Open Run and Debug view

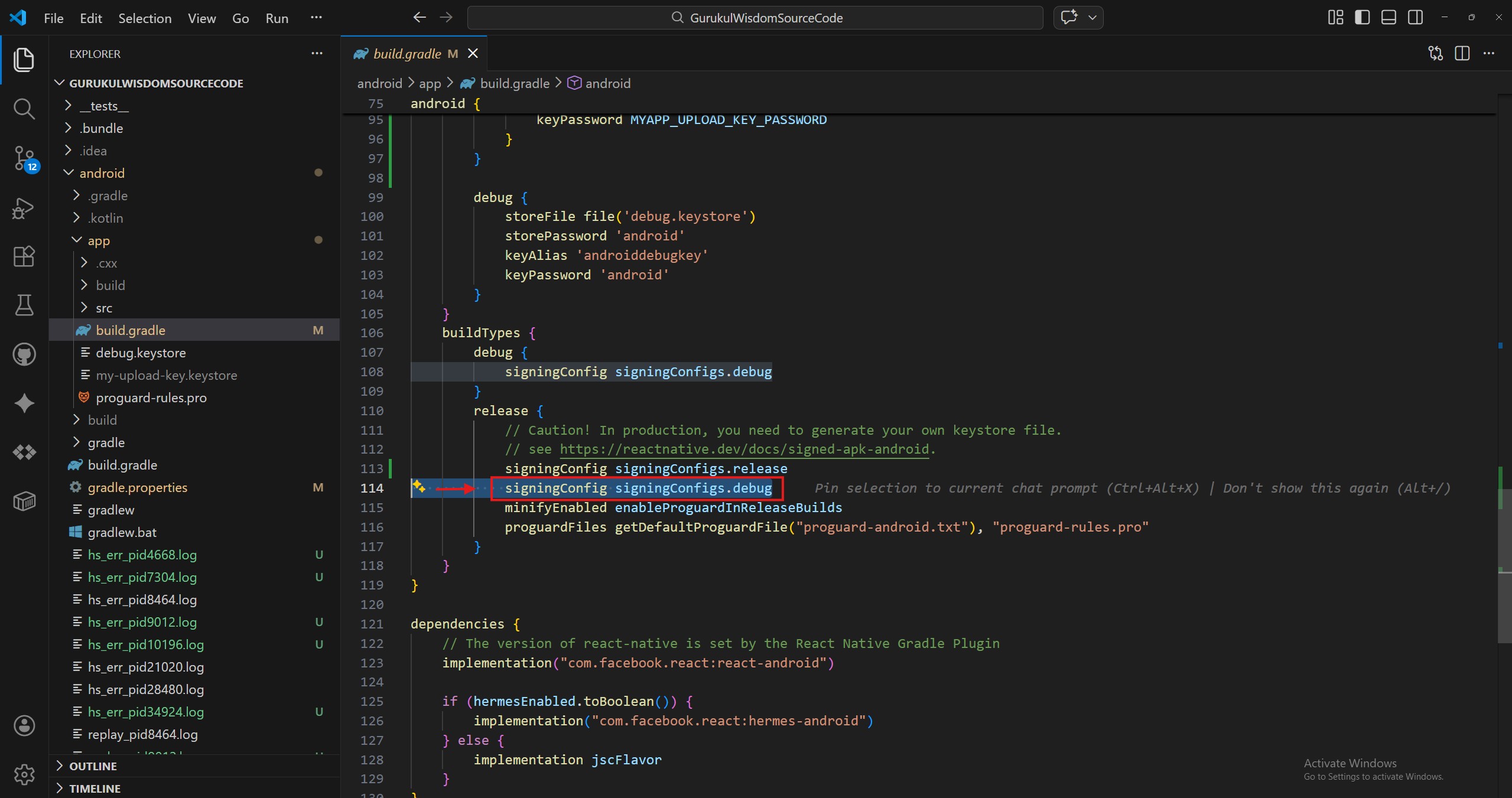(x=24, y=208)
